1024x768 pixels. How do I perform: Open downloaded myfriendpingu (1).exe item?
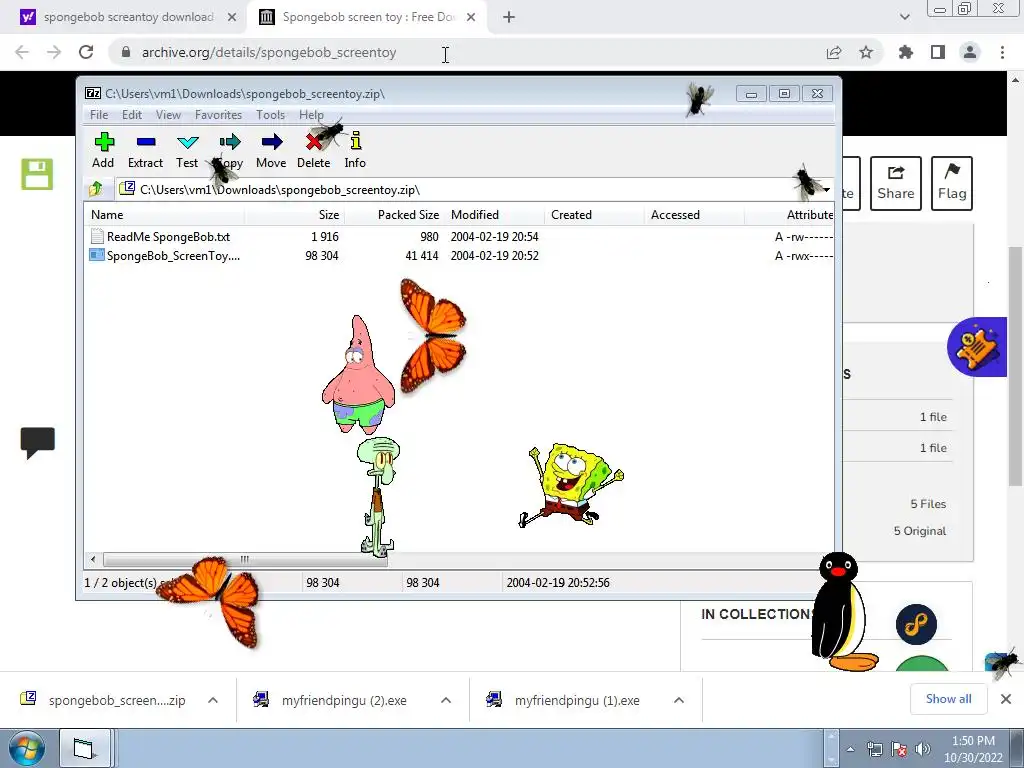[x=564, y=700]
